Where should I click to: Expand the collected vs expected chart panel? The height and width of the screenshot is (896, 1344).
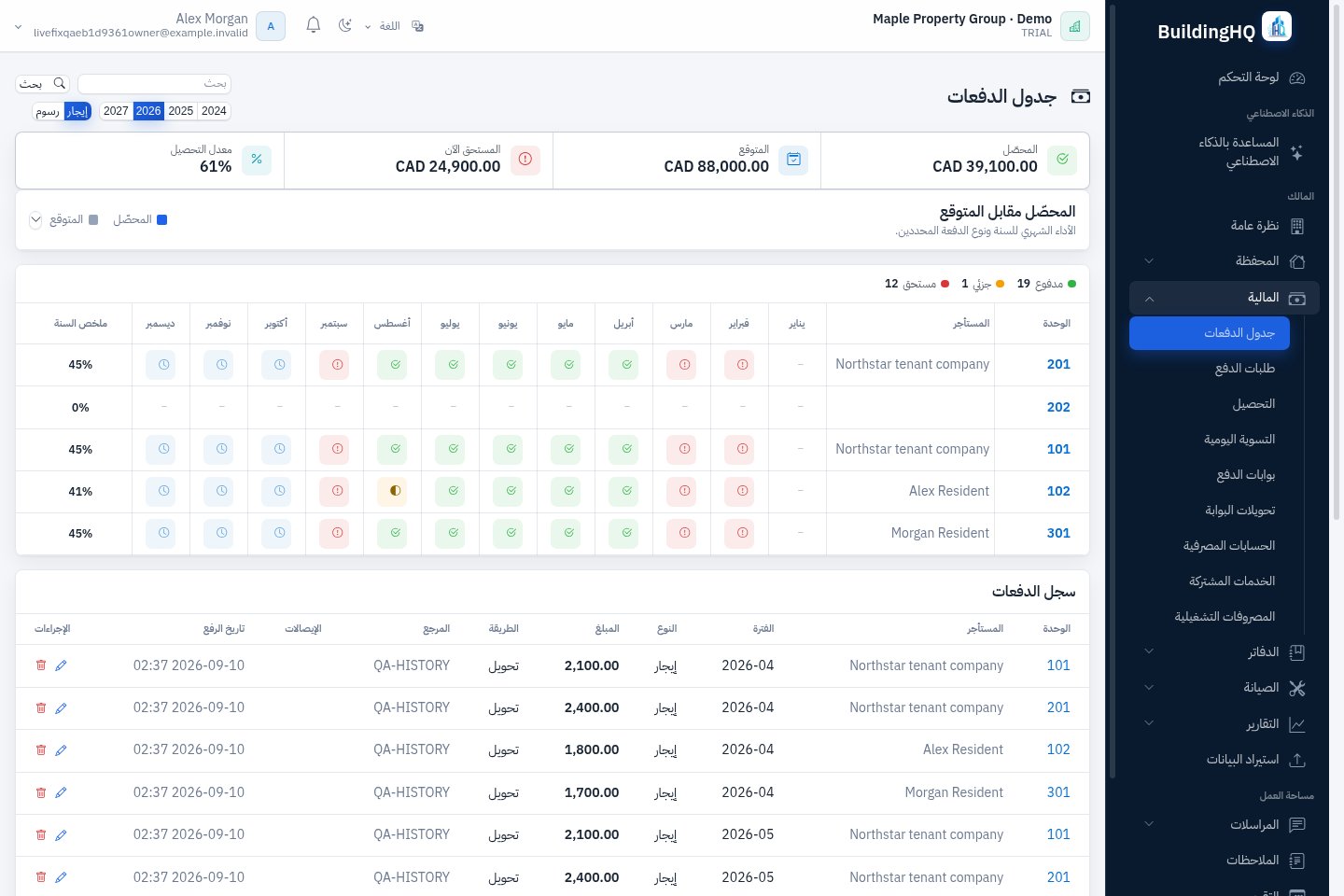click(x=35, y=220)
